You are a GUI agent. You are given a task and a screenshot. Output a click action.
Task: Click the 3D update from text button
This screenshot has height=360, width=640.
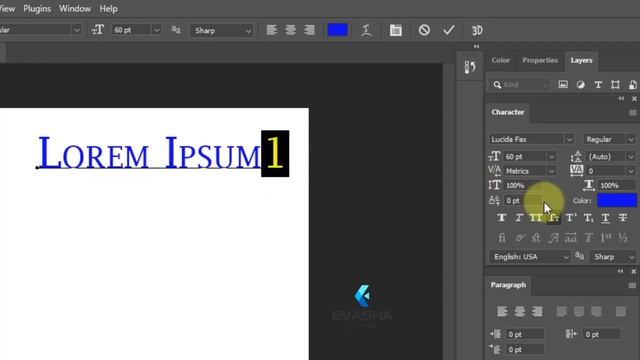pos(477,30)
